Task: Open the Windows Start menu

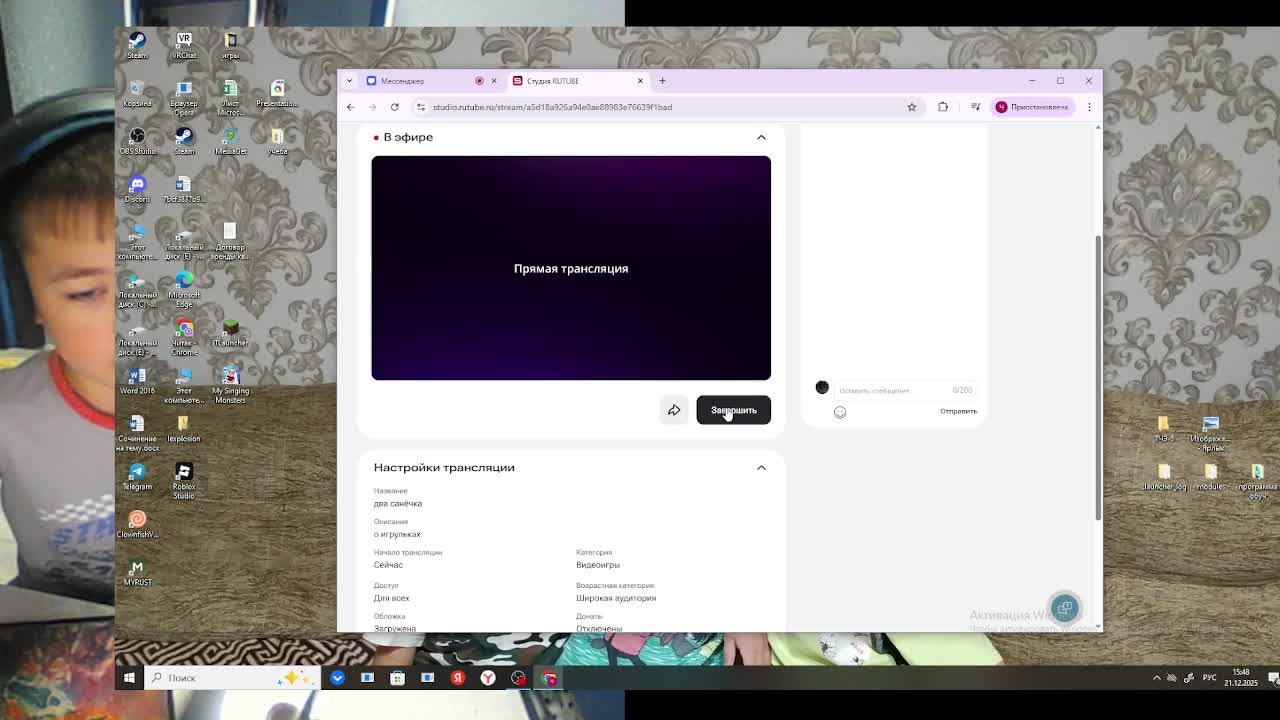Action: click(129, 678)
